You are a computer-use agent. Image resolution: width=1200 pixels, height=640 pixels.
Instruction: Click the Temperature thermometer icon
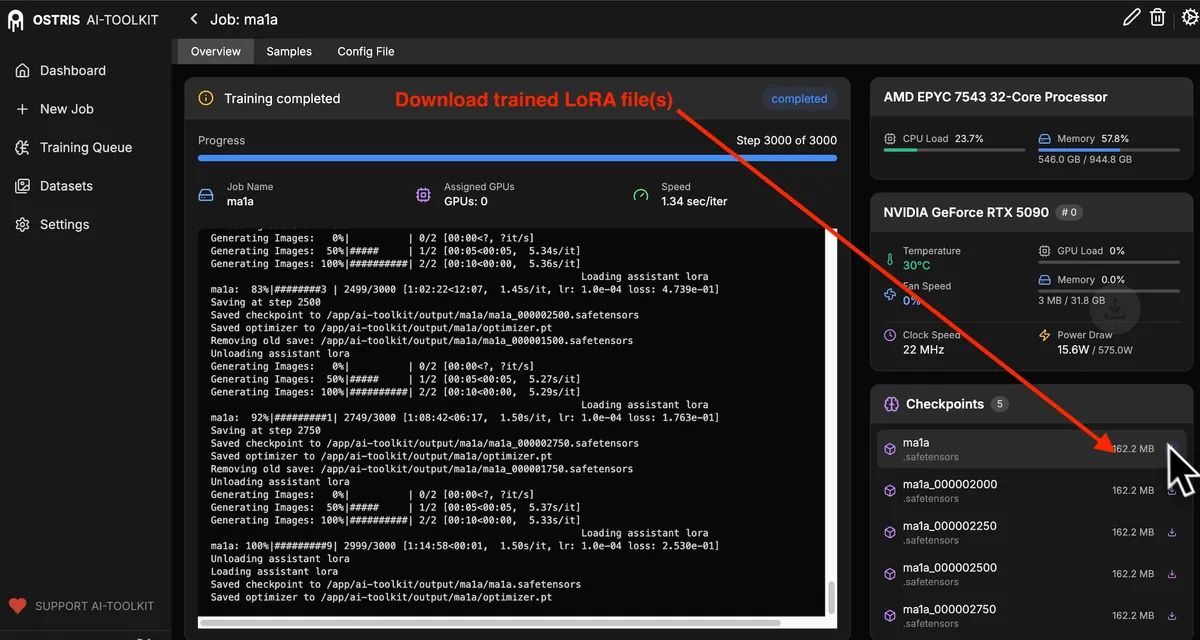(x=890, y=259)
